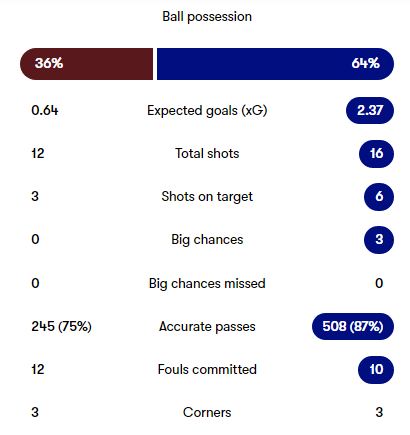Click the Ball possession heading
Image resolution: width=410 pixels, height=435 pixels.
pos(207,17)
